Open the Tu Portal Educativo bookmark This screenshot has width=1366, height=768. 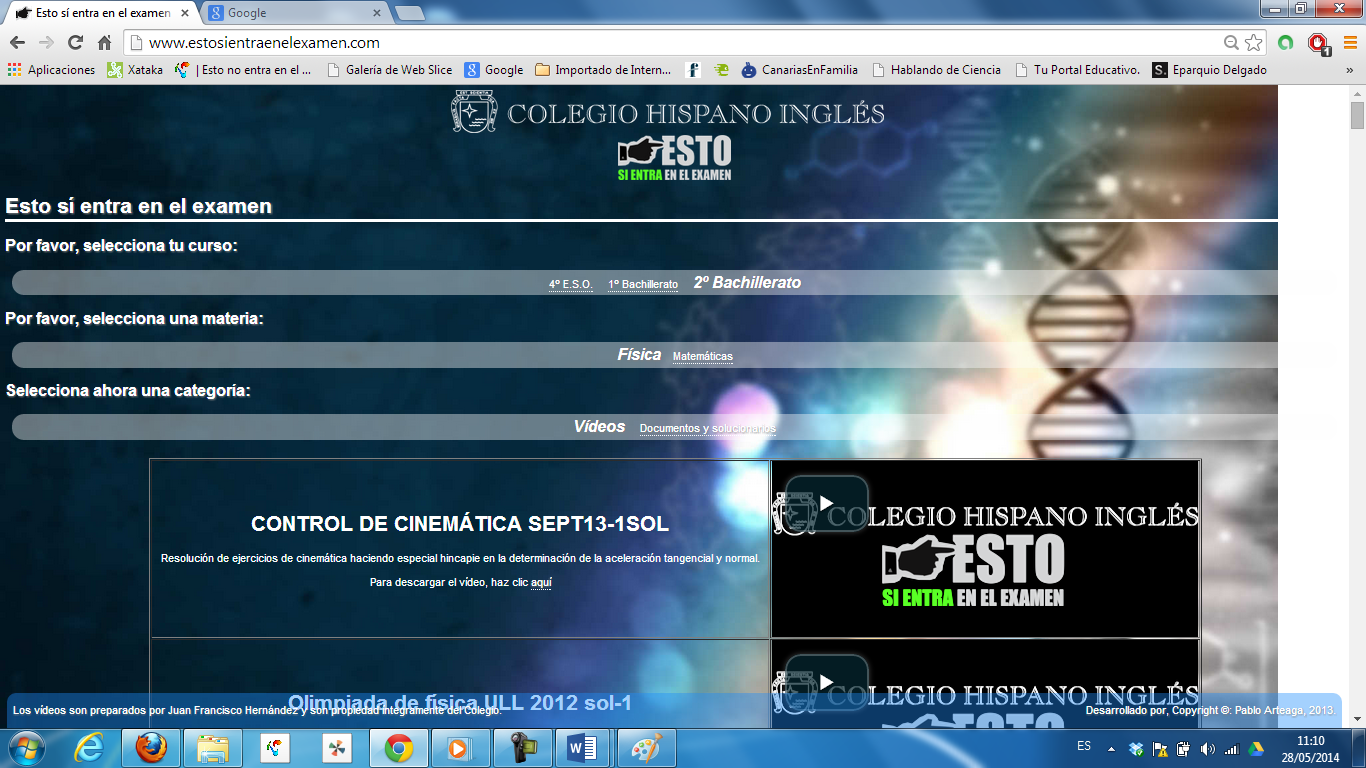pos(1078,70)
